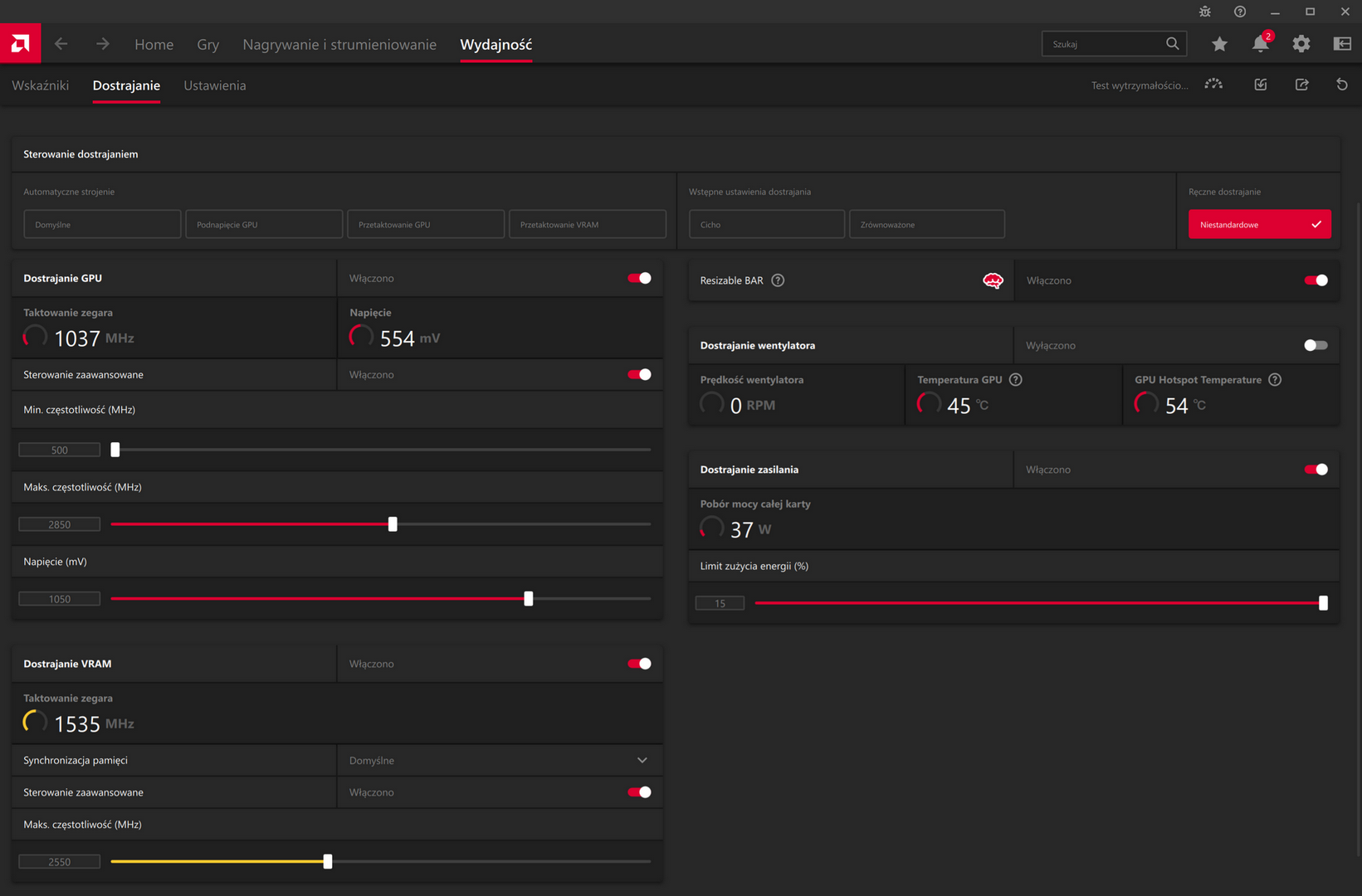This screenshot has width=1362, height=896.
Task: Open the Gry menu item
Action: [x=207, y=44]
